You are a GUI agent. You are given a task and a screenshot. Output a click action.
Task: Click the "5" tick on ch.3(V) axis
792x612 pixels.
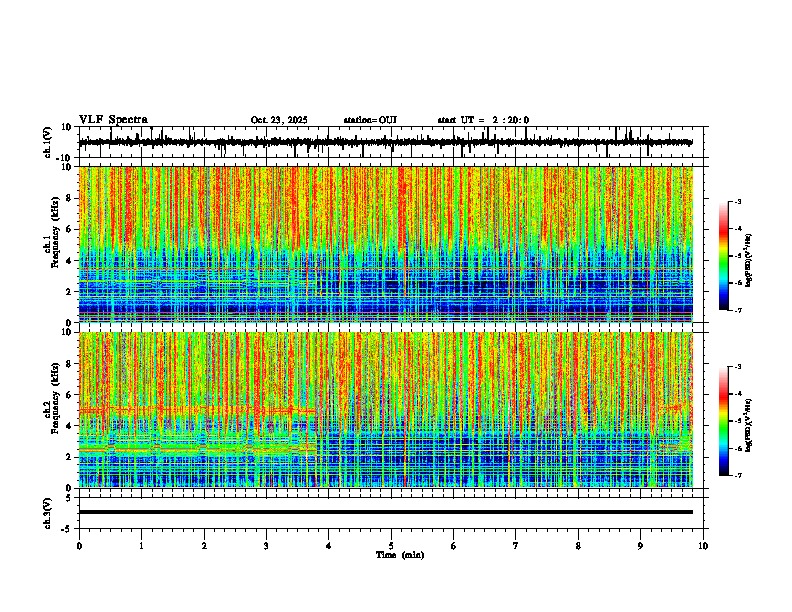click(70, 497)
